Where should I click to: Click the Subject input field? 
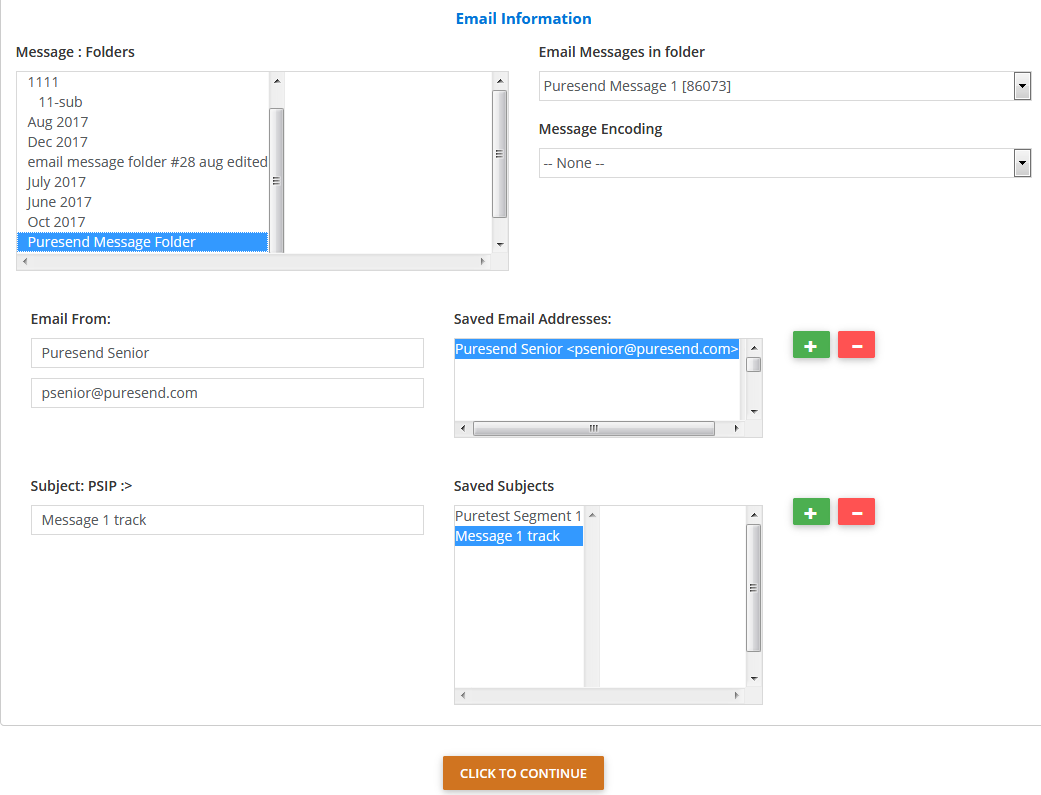coord(227,520)
